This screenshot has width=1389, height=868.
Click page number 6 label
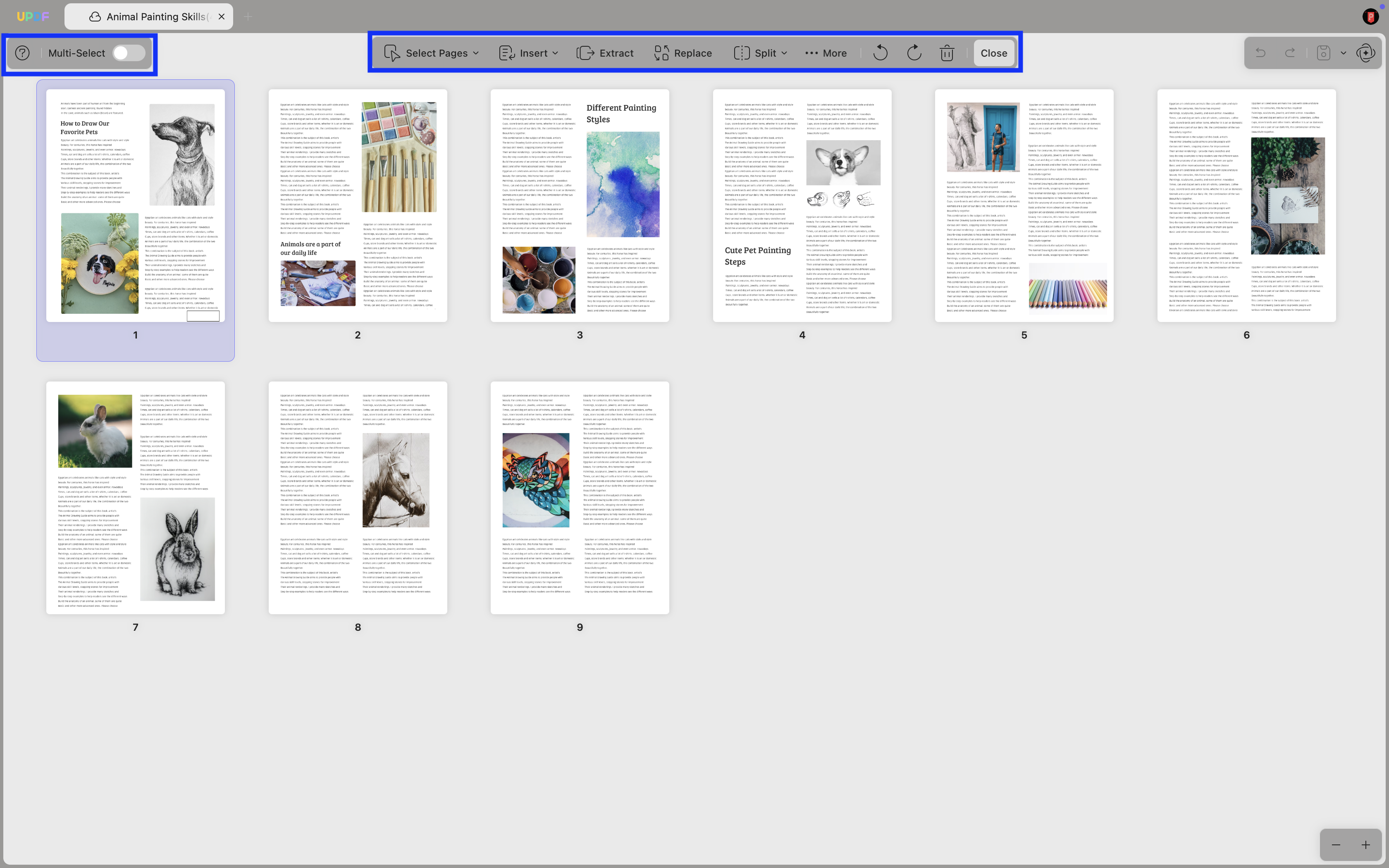click(x=1247, y=335)
